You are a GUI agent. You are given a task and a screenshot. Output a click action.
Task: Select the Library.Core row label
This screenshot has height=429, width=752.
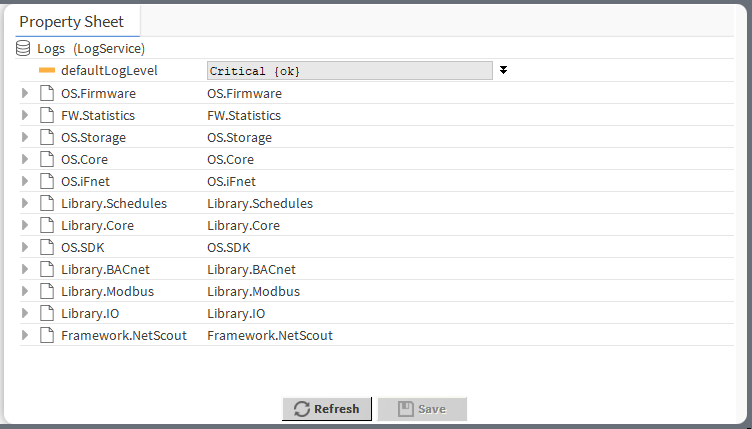97,225
